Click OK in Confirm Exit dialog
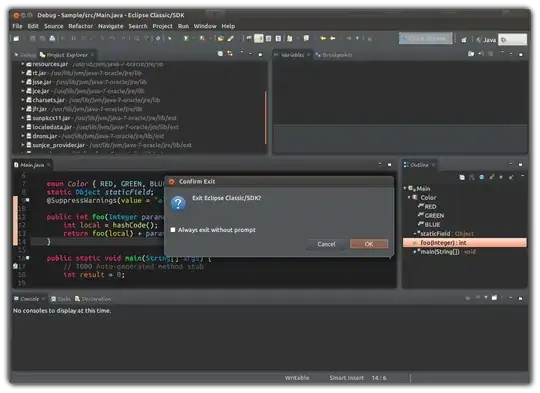 click(369, 244)
